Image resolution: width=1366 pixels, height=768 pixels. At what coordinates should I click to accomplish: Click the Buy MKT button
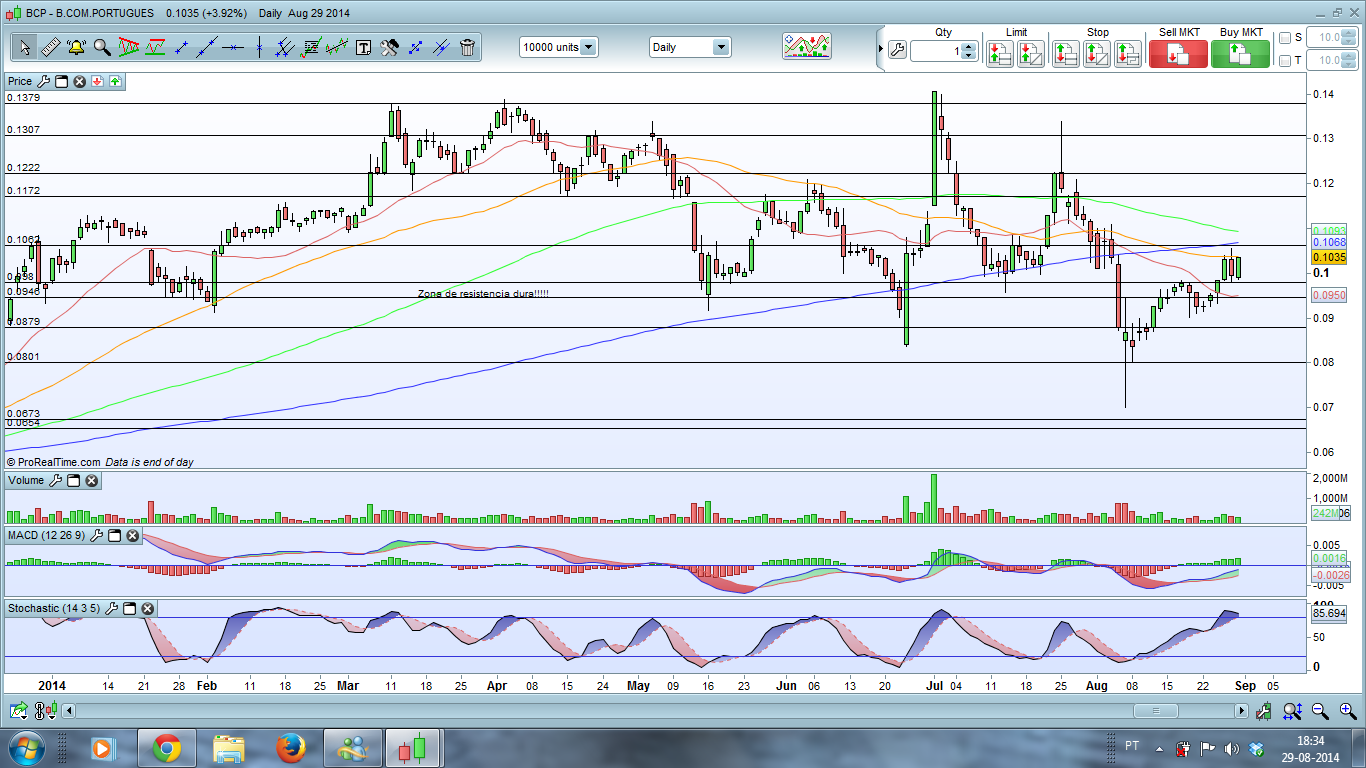coord(1240,54)
